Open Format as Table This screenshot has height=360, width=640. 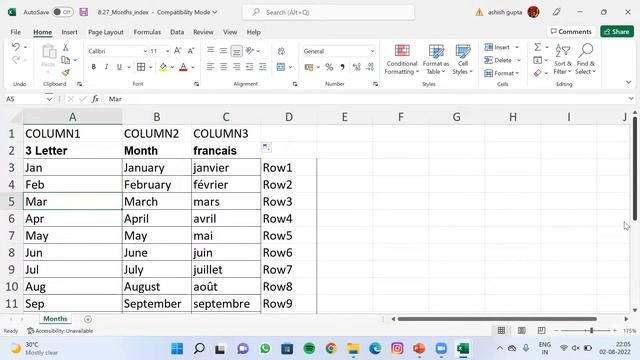click(436, 60)
